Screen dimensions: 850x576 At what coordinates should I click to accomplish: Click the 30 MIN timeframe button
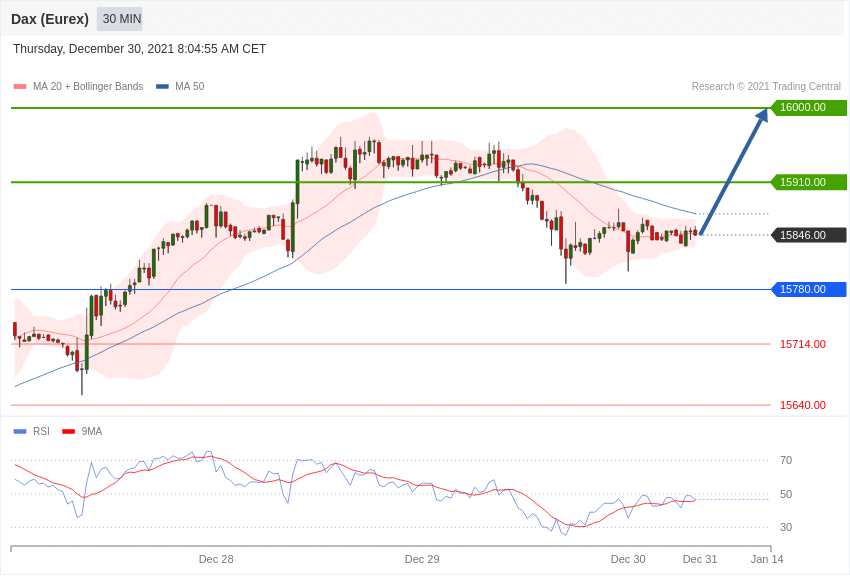[x=120, y=19]
